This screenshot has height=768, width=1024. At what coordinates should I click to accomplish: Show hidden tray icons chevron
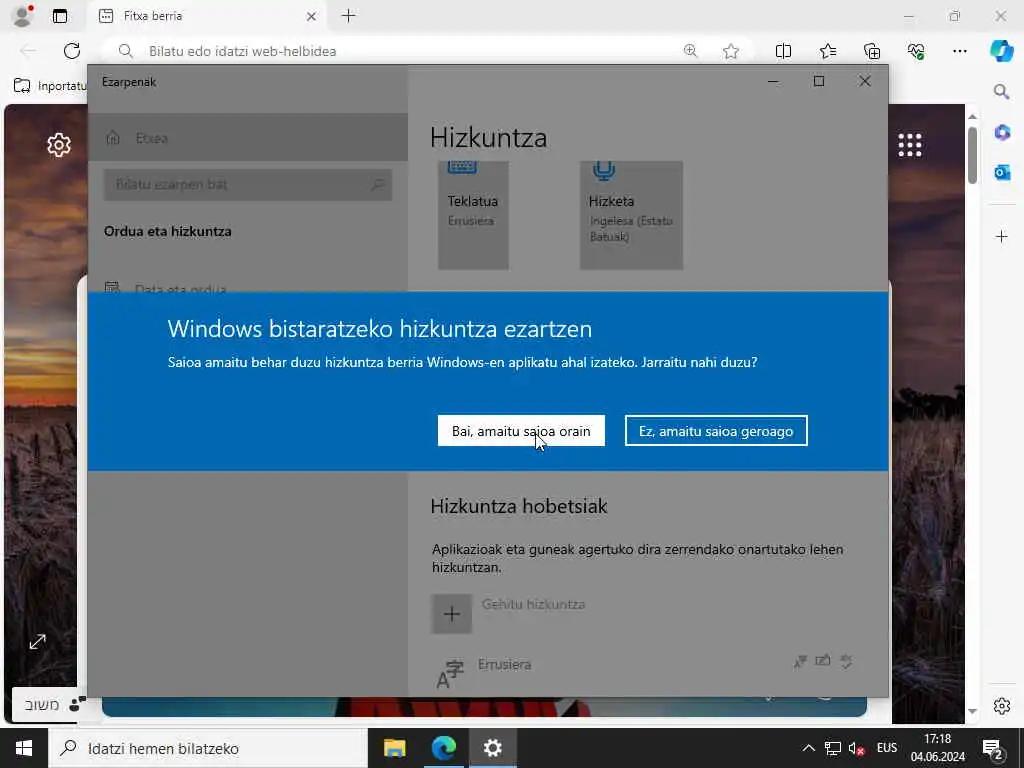[x=808, y=748]
